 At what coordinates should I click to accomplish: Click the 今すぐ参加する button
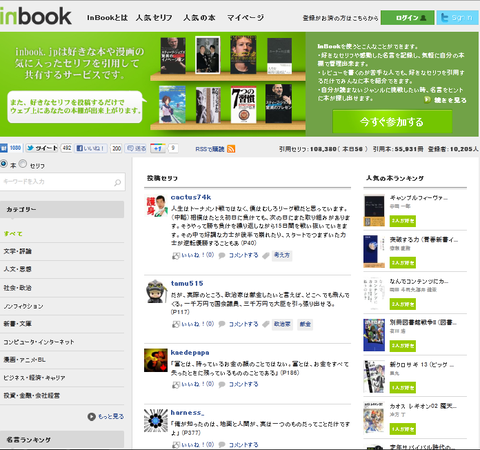[392, 122]
